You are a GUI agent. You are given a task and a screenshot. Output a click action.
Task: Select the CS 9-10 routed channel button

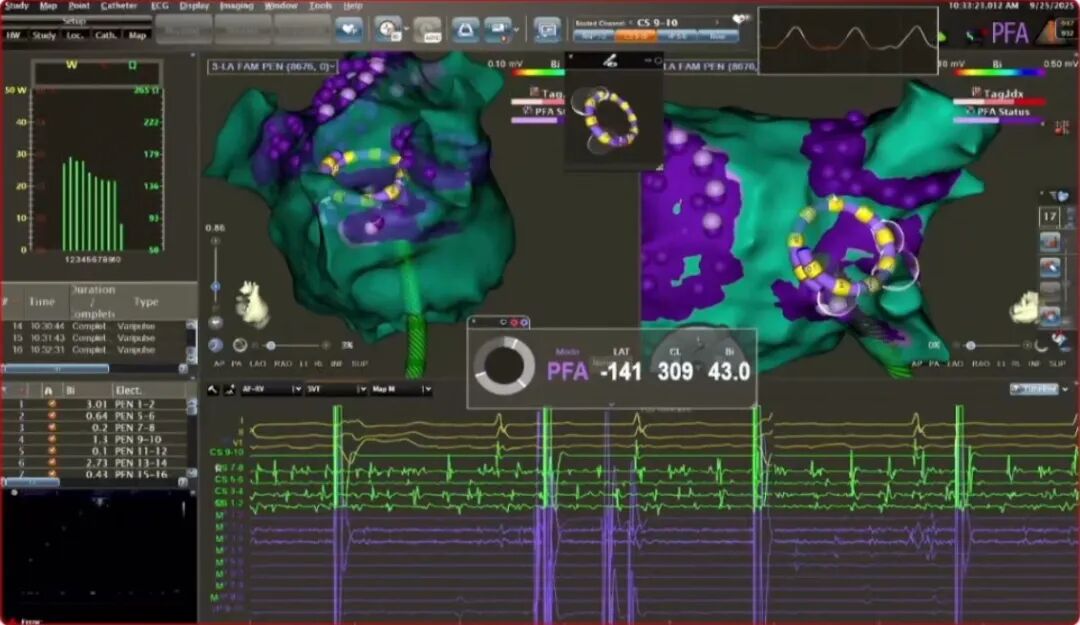click(632, 35)
